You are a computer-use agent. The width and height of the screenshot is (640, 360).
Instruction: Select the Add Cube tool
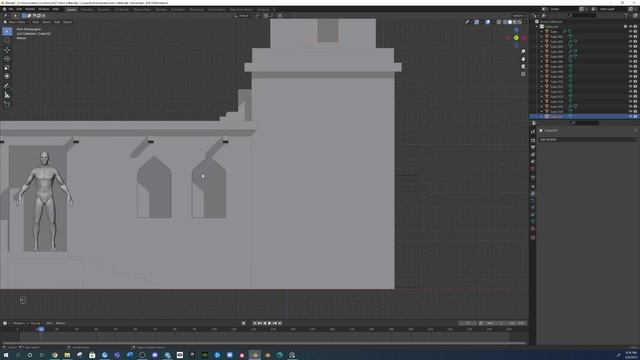tap(7, 104)
